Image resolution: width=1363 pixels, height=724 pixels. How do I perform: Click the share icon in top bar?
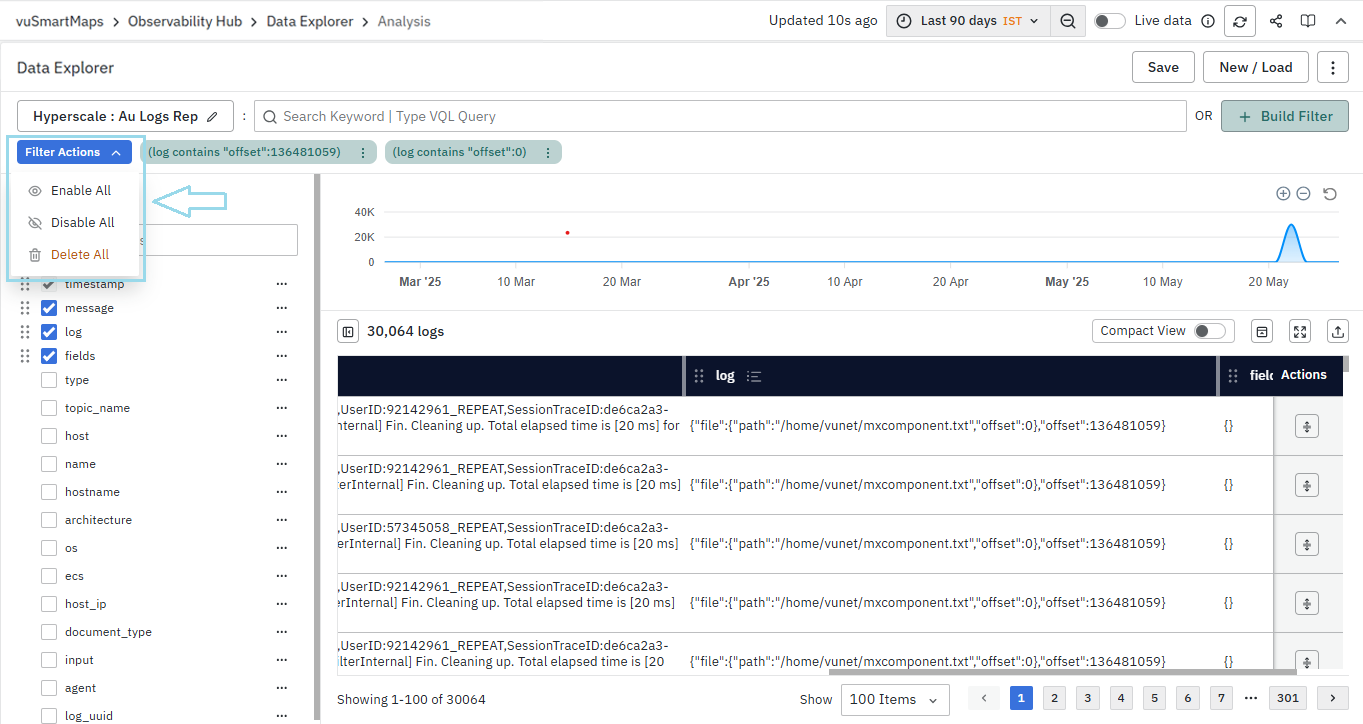click(1276, 21)
